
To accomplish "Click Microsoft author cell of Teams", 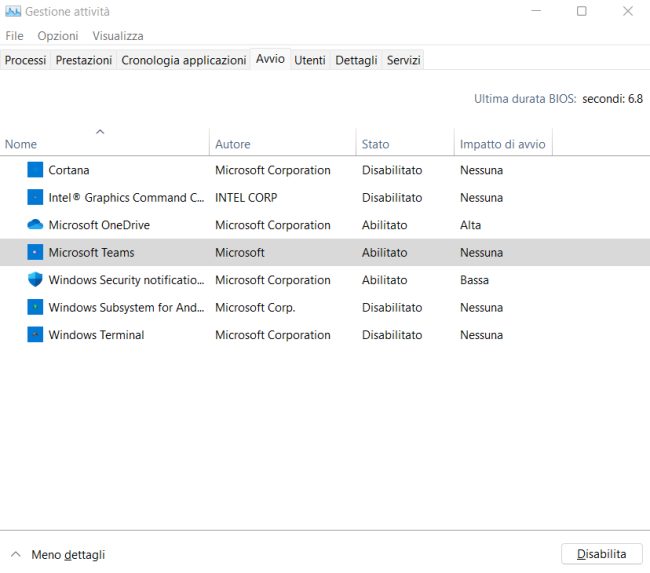I will (x=240, y=252).
